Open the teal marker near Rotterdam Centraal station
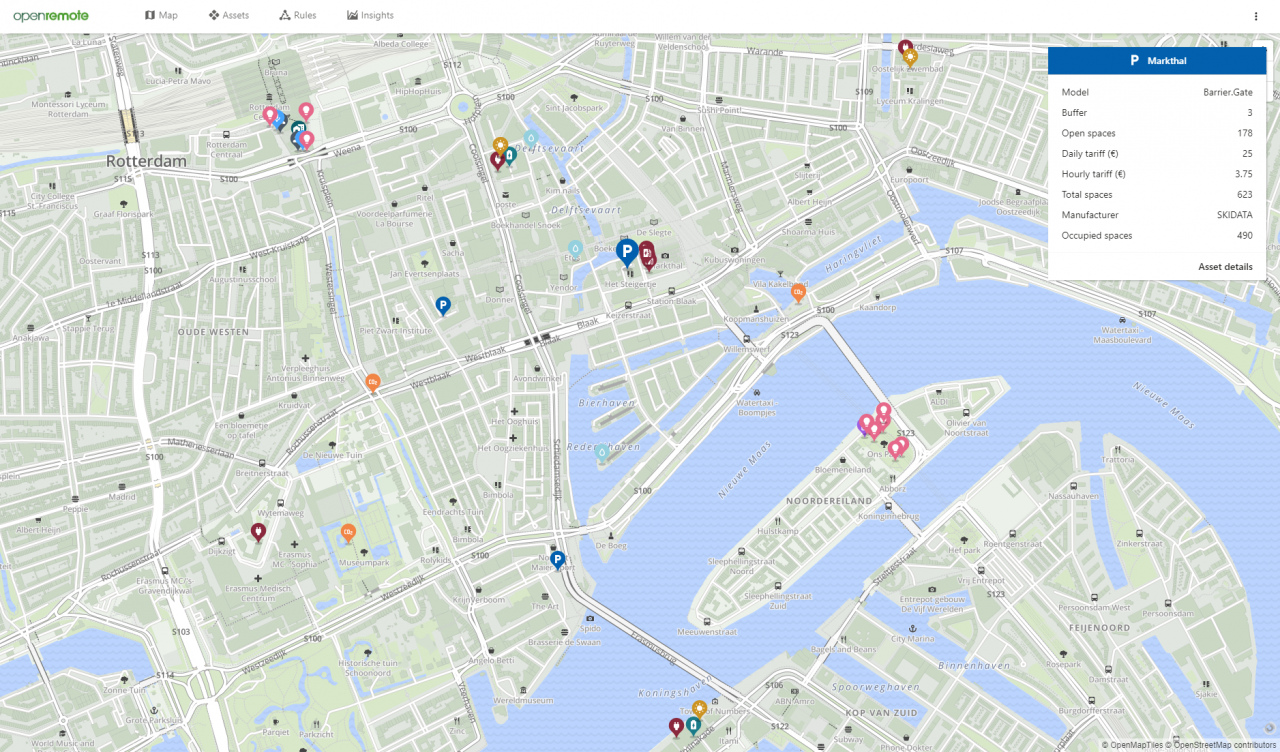1280x752 pixels. click(296, 128)
